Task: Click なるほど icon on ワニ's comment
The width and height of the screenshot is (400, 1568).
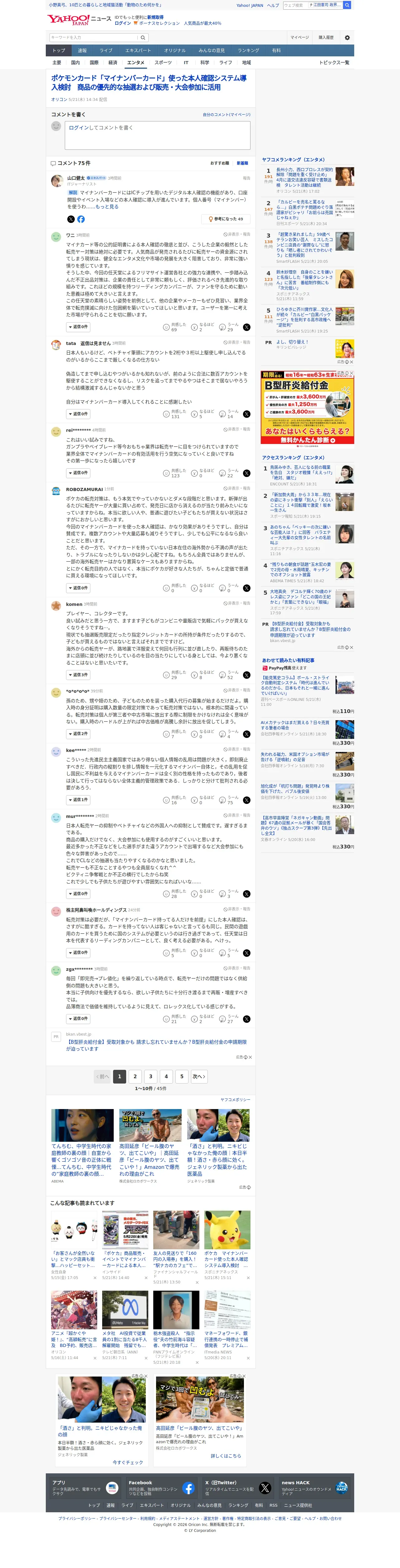Action: (x=193, y=327)
